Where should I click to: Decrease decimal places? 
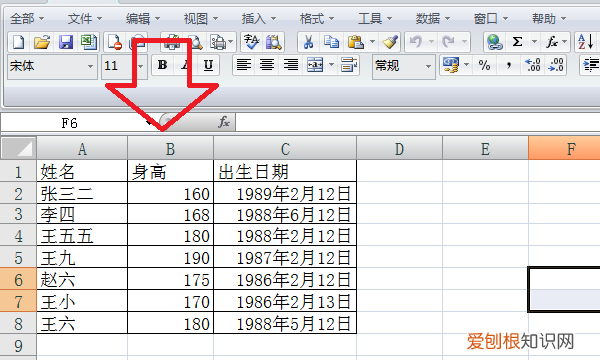click(556, 65)
